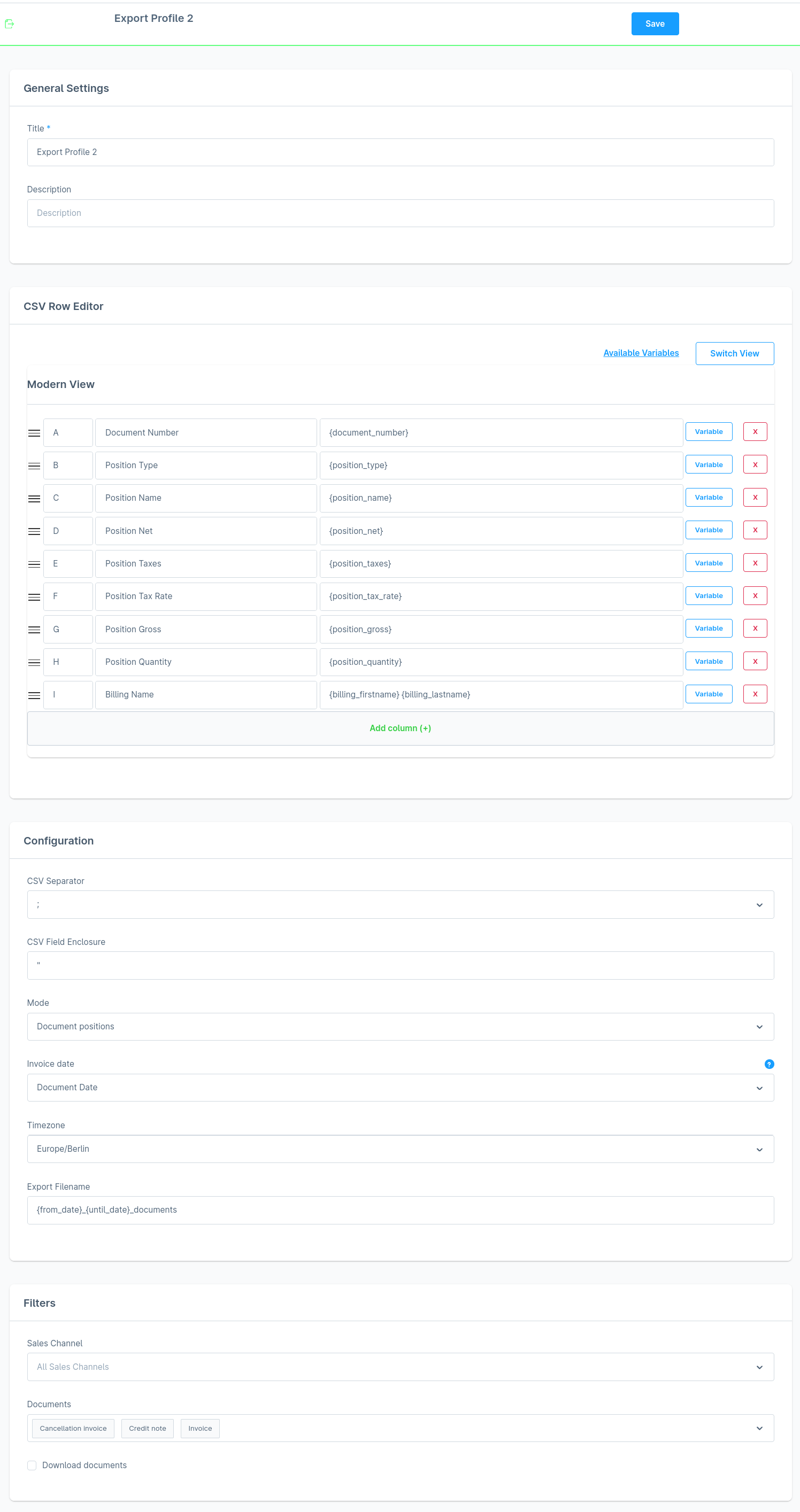800x1512 pixels.
Task: Select the Cancellation invoice tag
Action: click(x=73, y=1429)
